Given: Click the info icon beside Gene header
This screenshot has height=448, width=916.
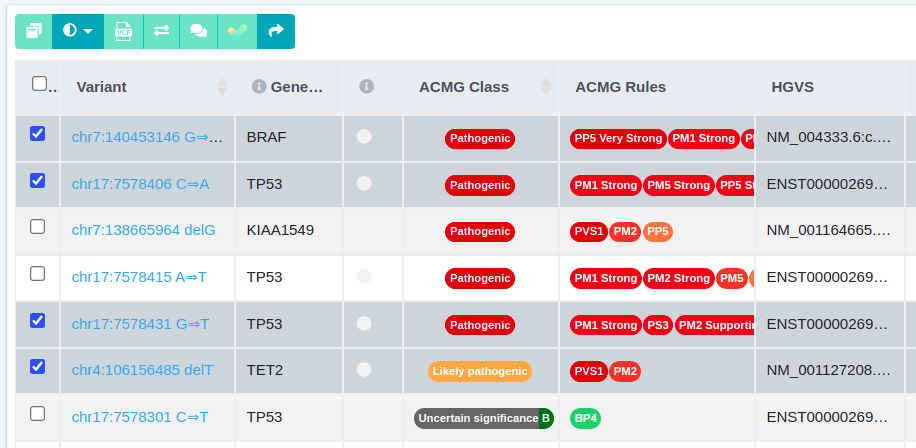Looking at the screenshot, I should pyautogui.click(x=259, y=86).
